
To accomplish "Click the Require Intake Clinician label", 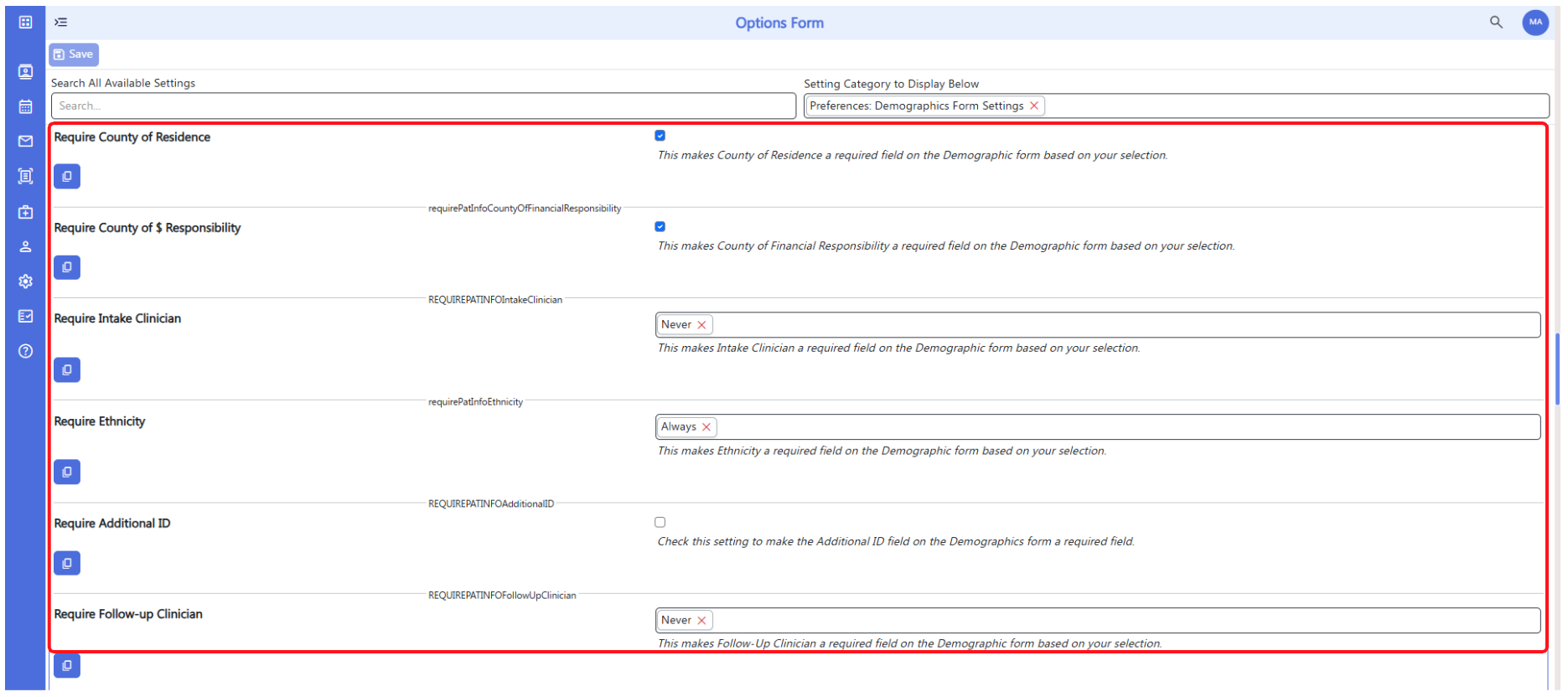I will pos(117,318).
